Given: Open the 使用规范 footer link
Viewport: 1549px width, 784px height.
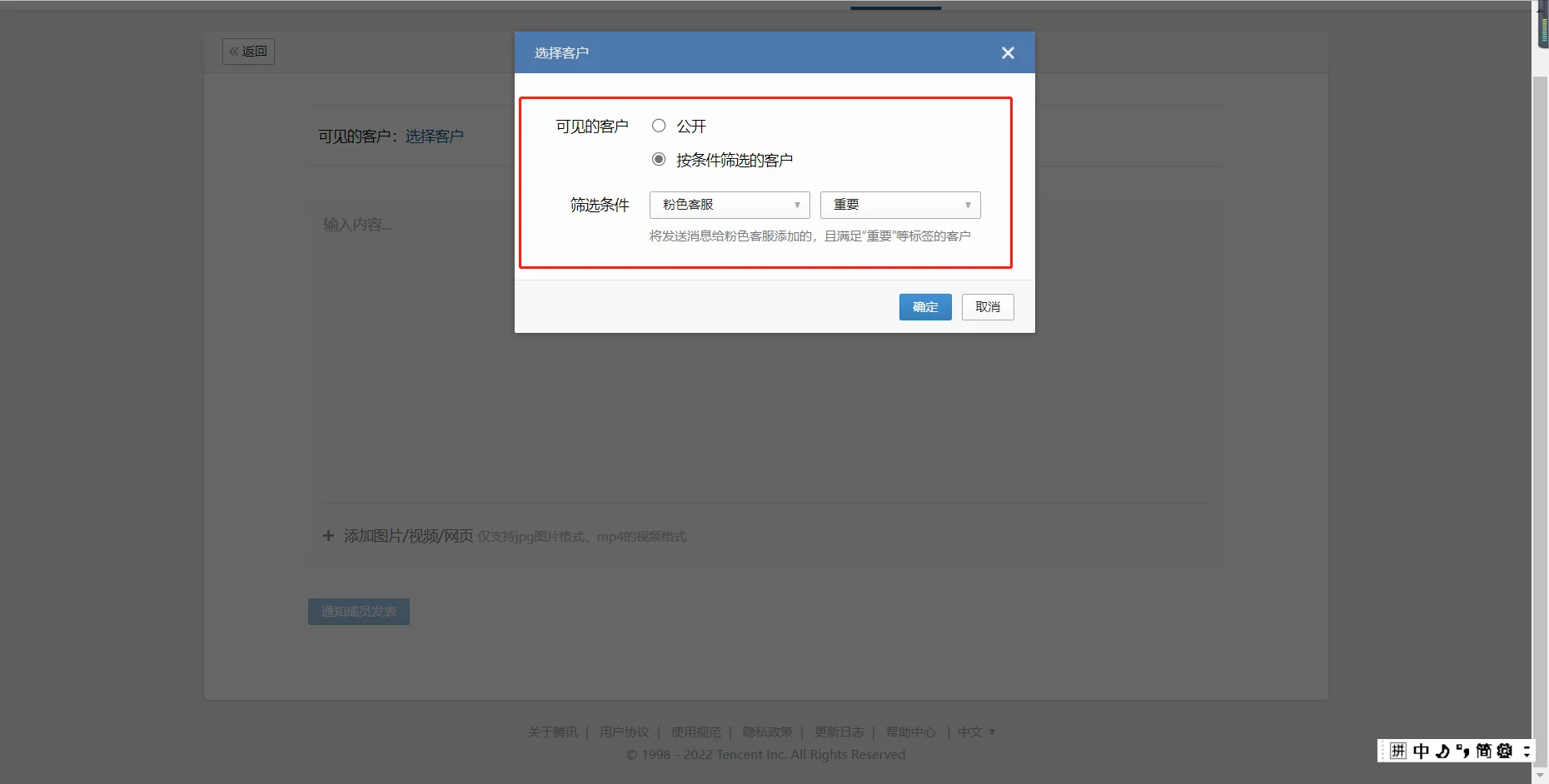Looking at the screenshot, I should pyautogui.click(x=695, y=732).
